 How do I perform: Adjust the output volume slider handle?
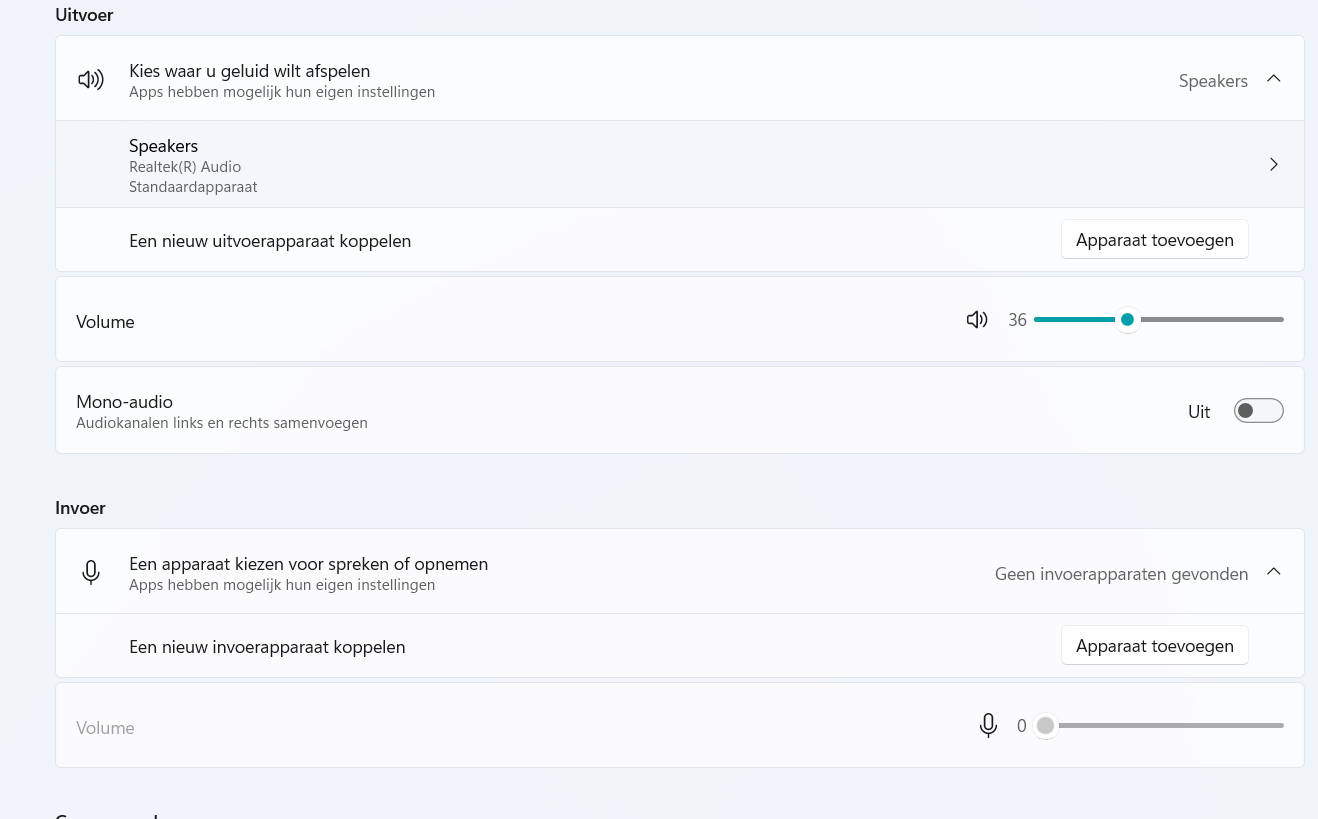(x=1127, y=320)
